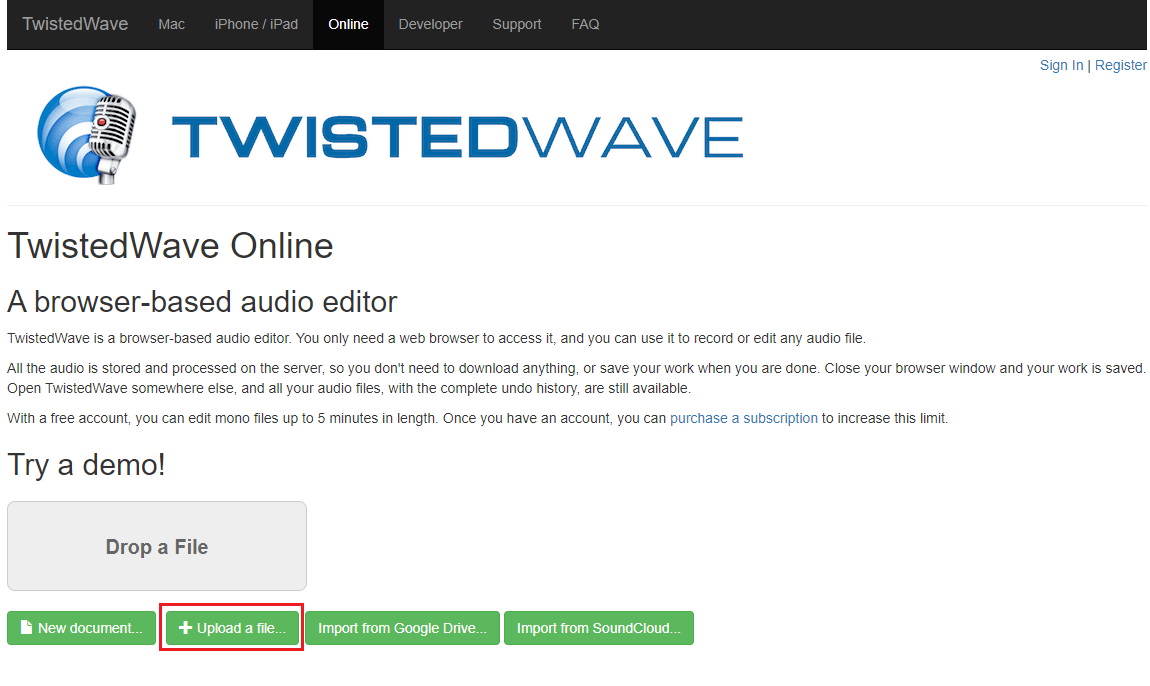This screenshot has height=686, width=1150.
Task: Click the plus icon on Upload button
Action: pyautogui.click(x=186, y=628)
